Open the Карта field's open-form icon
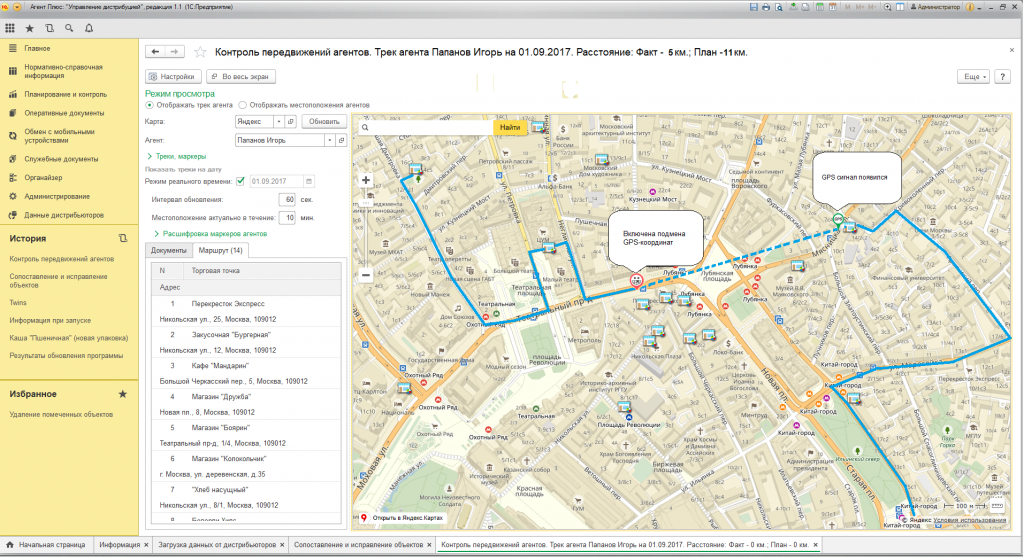Image resolution: width=1024 pixels, height=560 pixels. pos(291,121)
